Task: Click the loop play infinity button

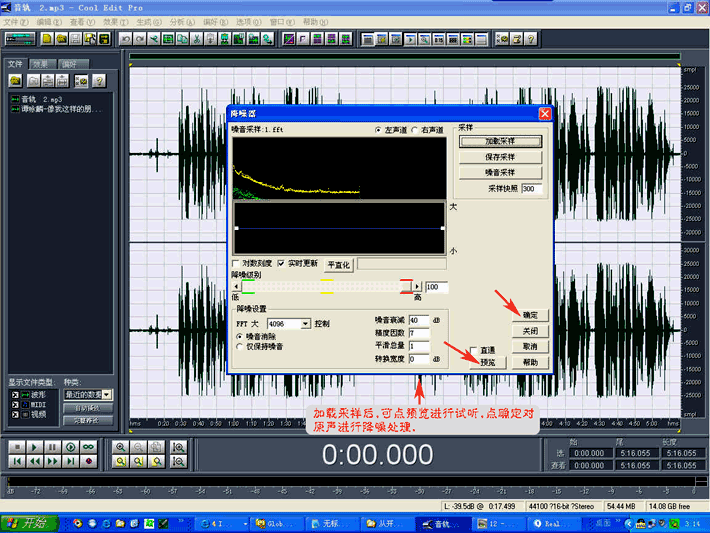Action: [89, 446]
